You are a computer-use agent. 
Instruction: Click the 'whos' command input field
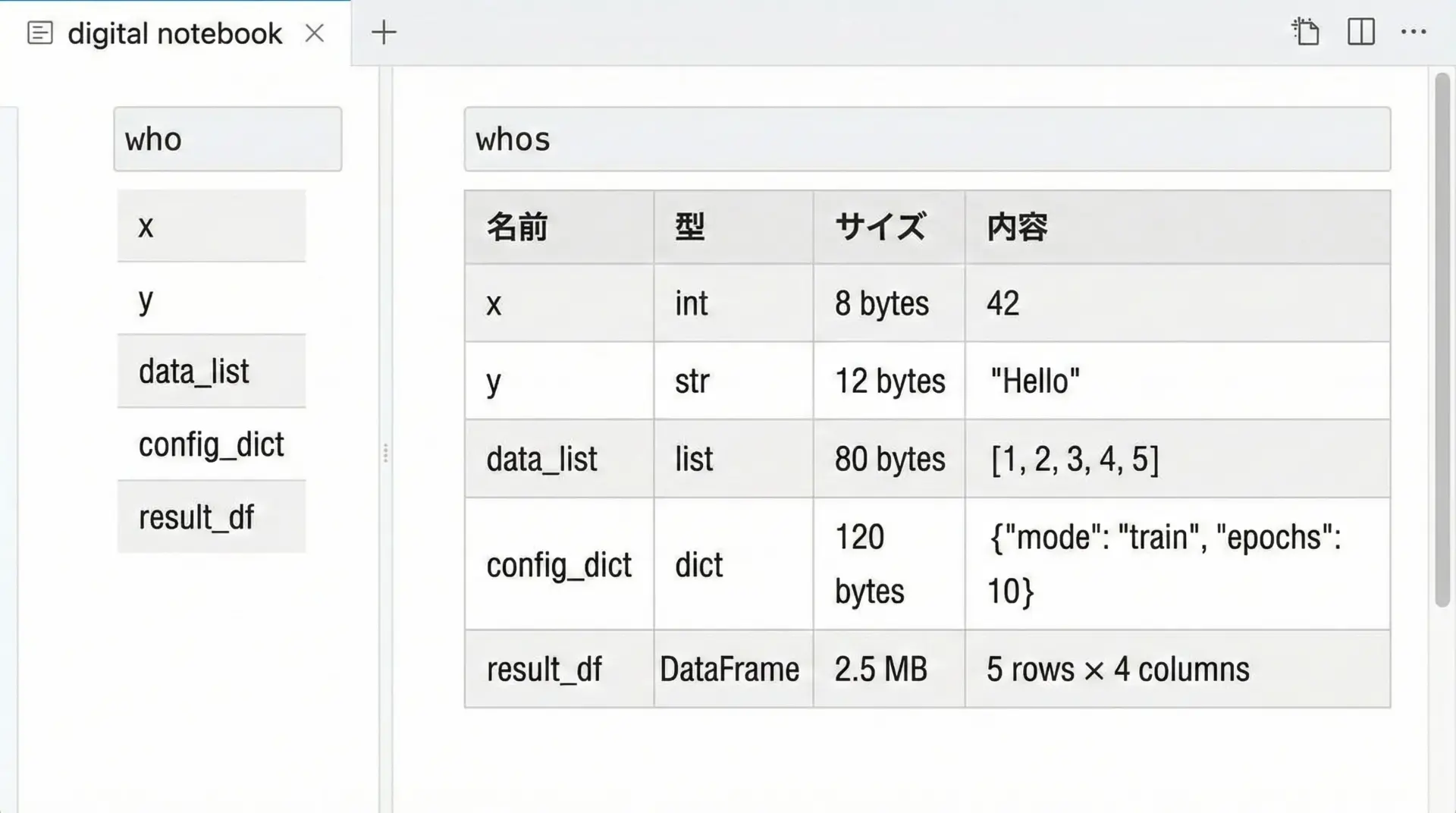point(927,140)
